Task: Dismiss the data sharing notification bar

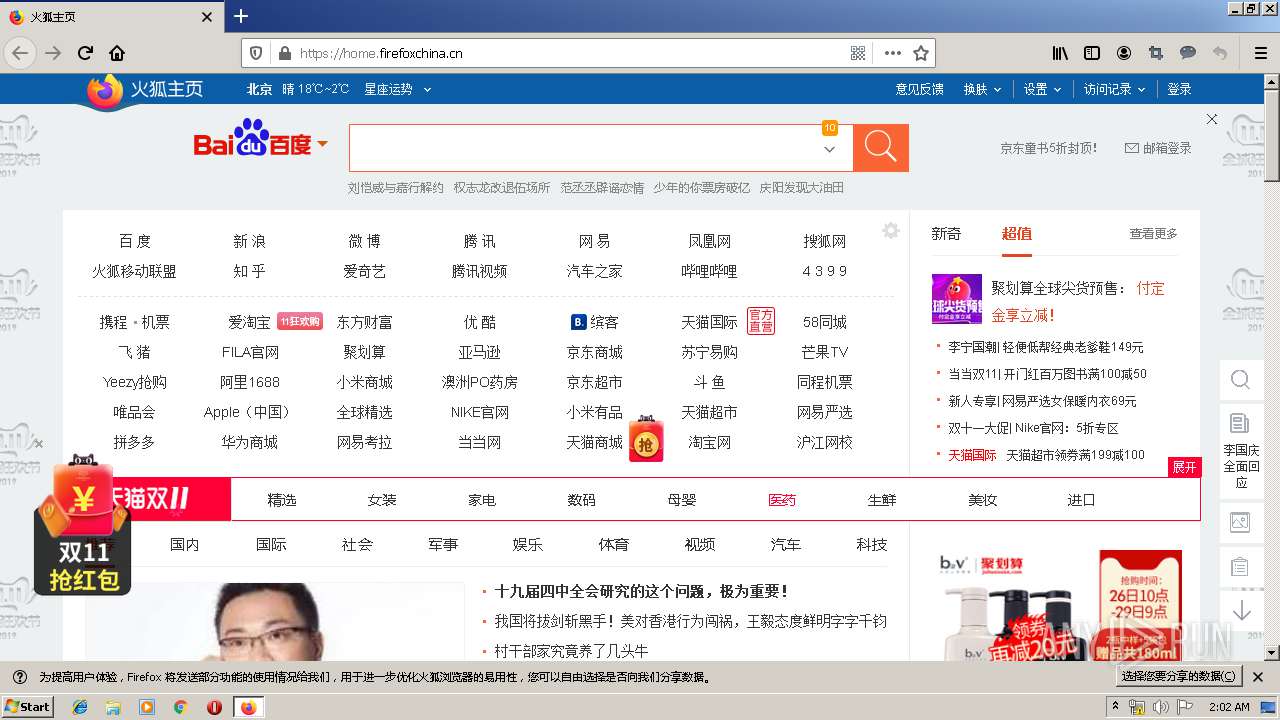Action: click(1258, 677)
